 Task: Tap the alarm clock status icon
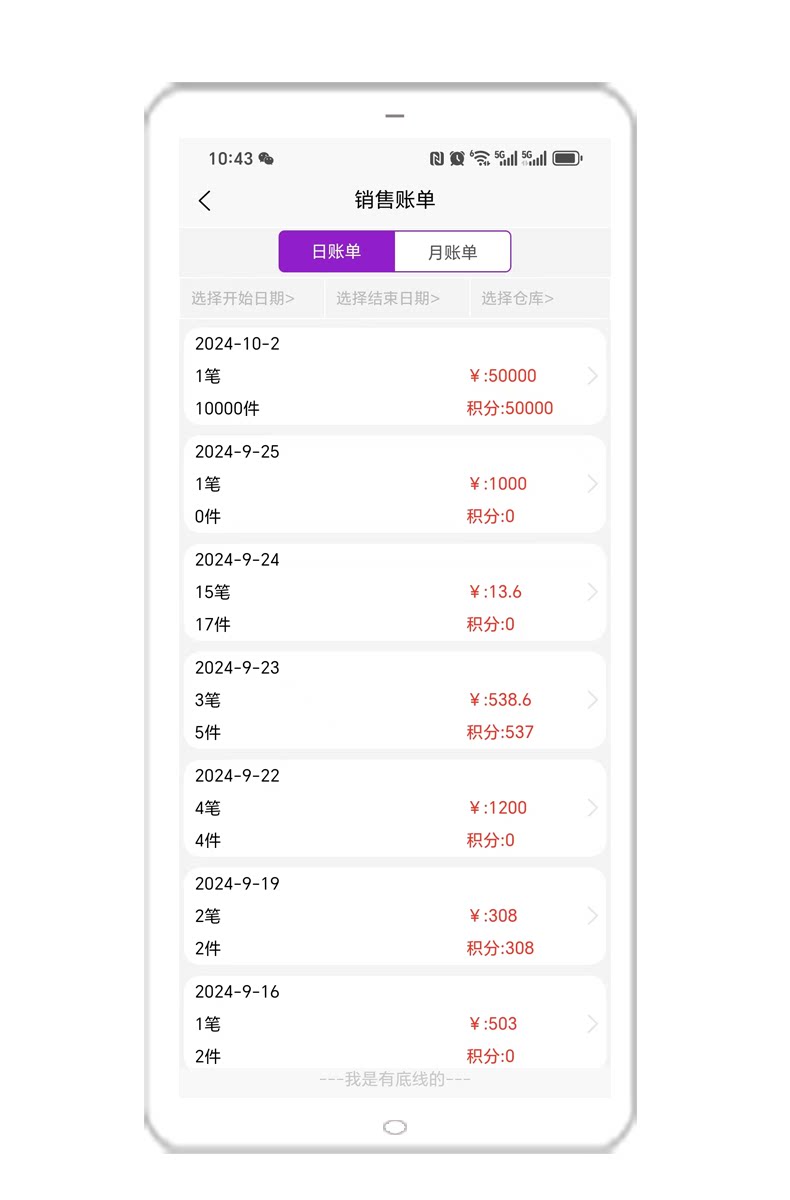click(x=457, y=158)
